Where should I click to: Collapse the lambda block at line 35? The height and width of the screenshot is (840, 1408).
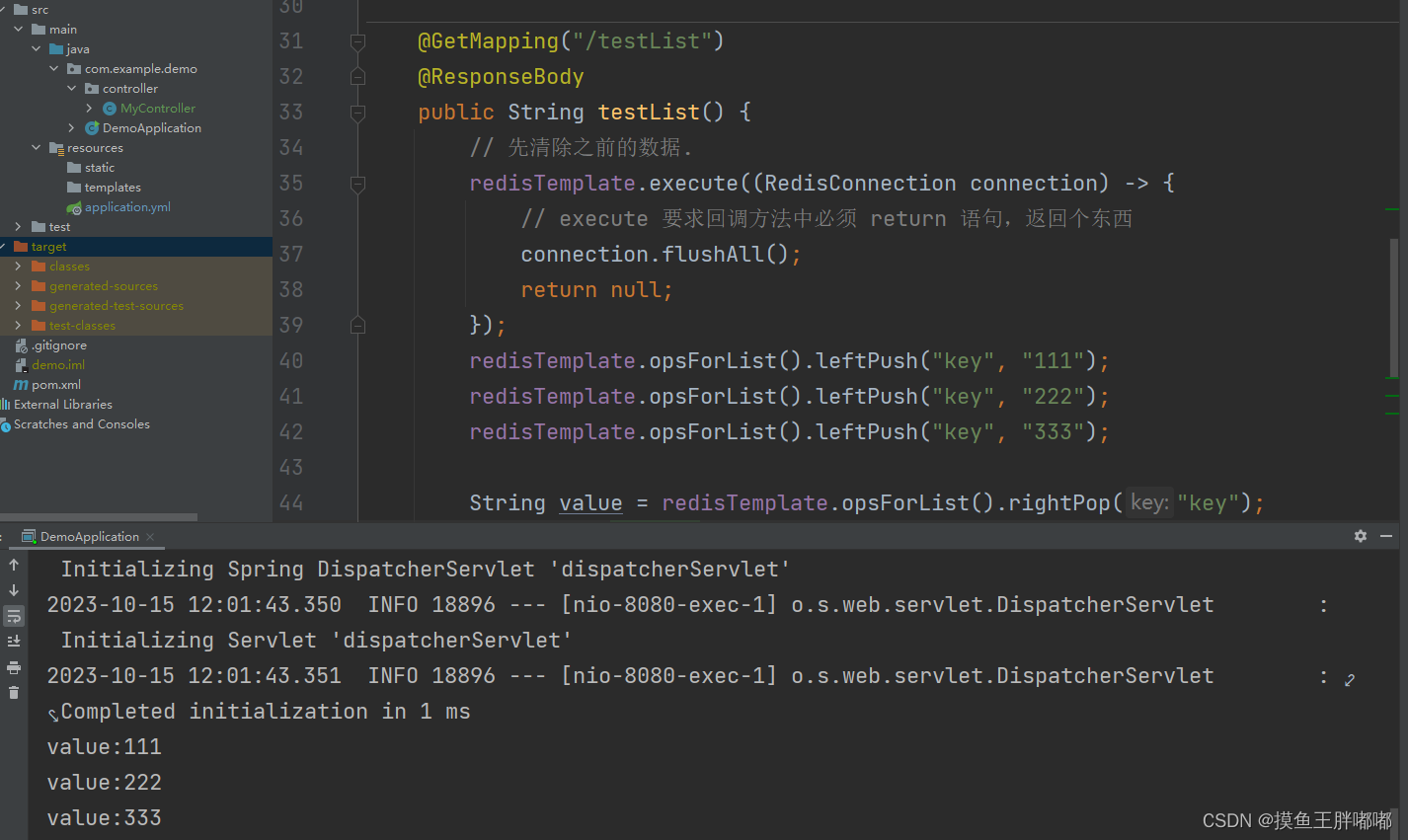pyautogui.click(x=358, y=184)
